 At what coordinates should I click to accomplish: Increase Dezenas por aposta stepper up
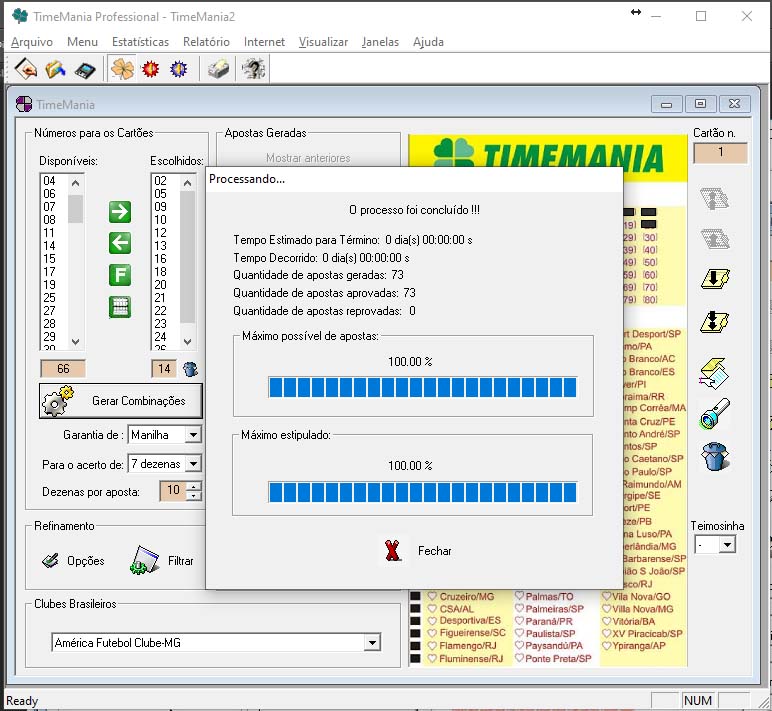click(x=194, y=486)
